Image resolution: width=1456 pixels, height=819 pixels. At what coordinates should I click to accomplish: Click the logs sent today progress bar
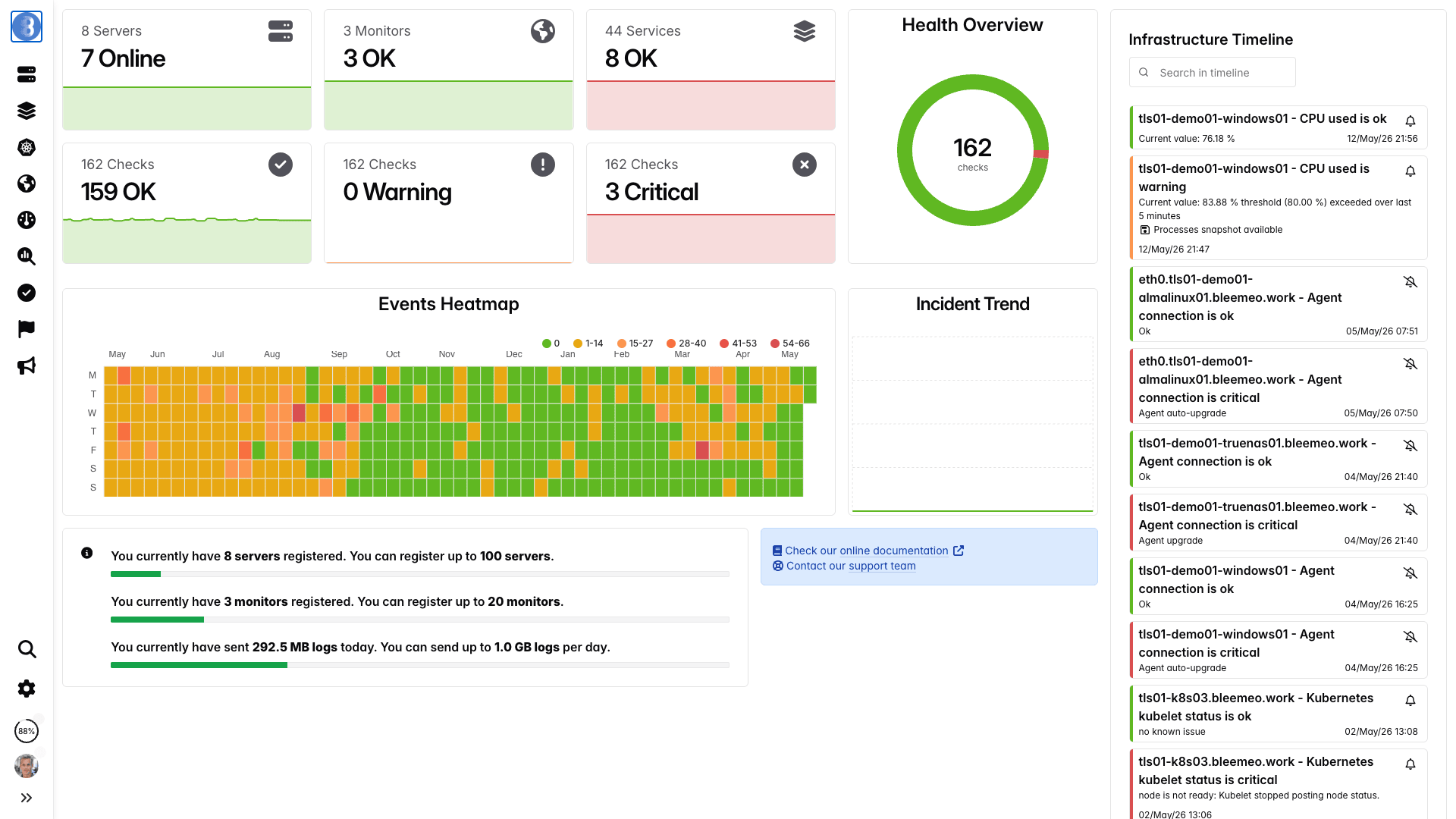(x=420, y=665)
